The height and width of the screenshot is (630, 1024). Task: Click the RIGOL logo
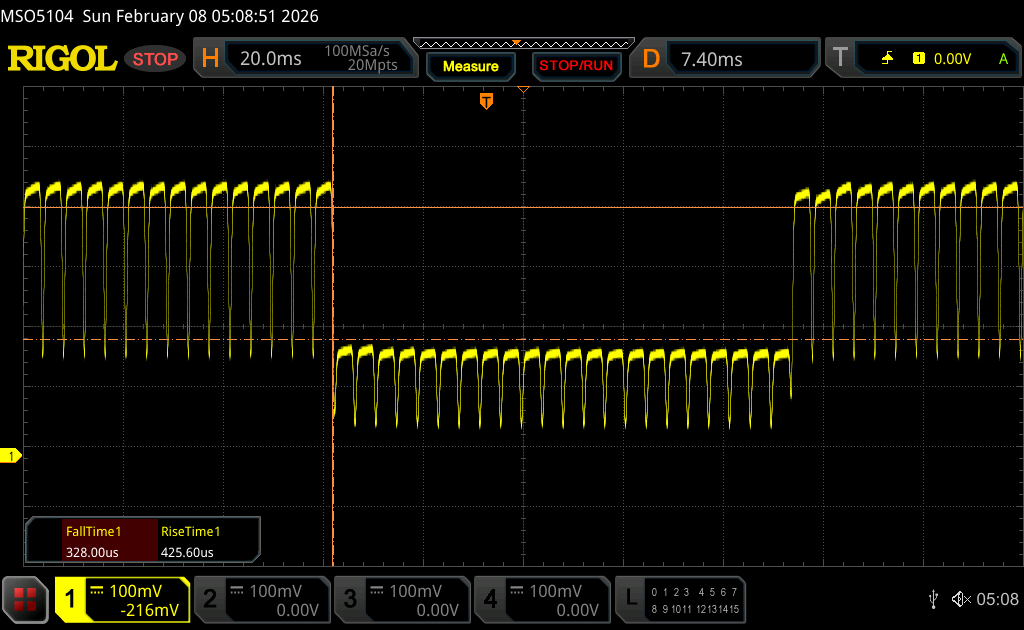[62, 59]
